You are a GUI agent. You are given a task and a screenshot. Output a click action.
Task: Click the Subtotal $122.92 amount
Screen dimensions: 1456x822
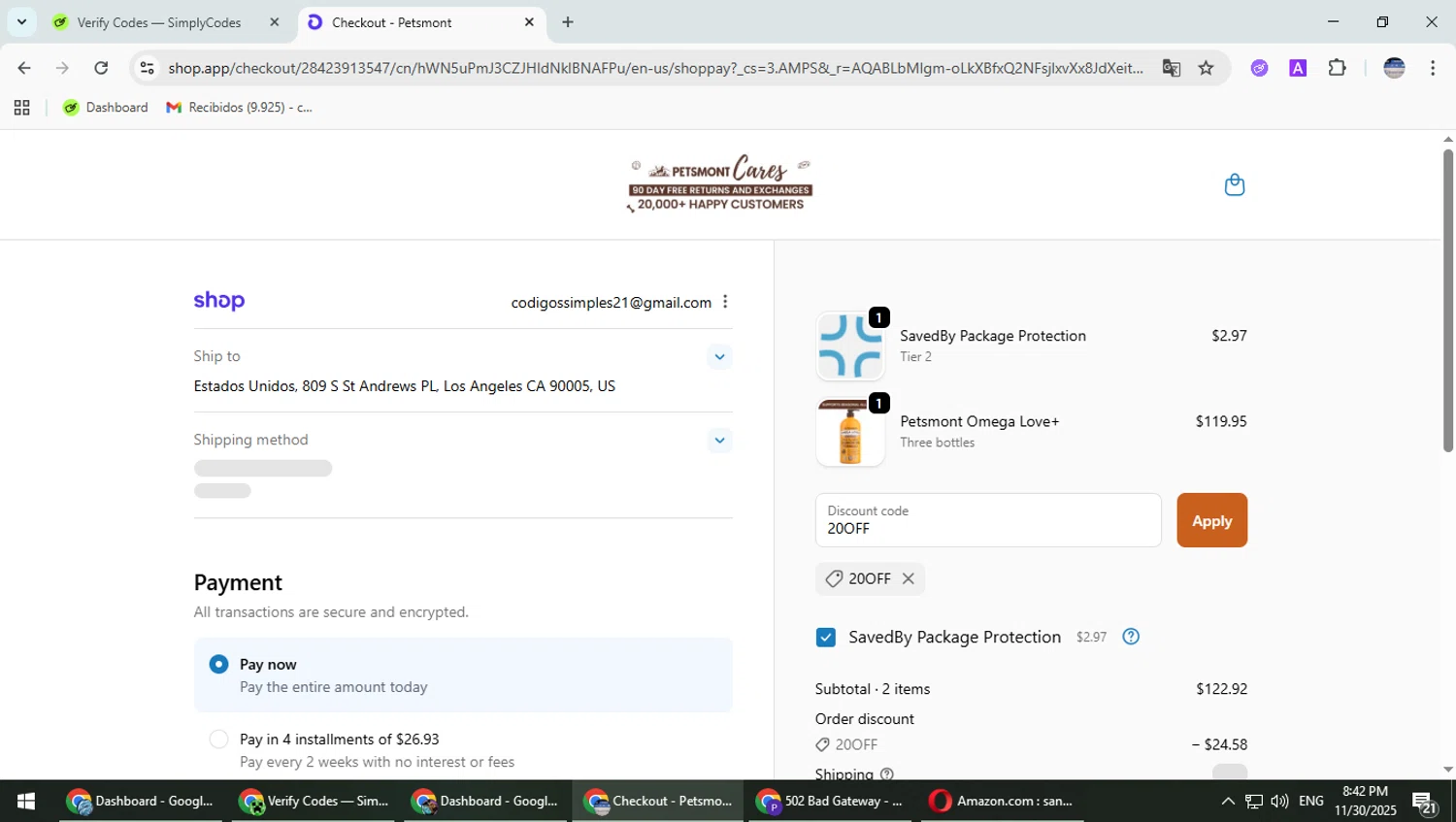tap(1221, 689)
